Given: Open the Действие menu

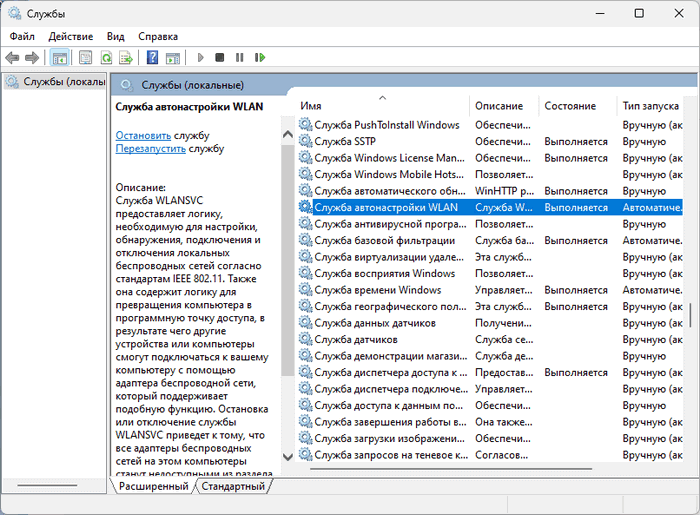Looking at the screenshot, I should coord(71,36).
